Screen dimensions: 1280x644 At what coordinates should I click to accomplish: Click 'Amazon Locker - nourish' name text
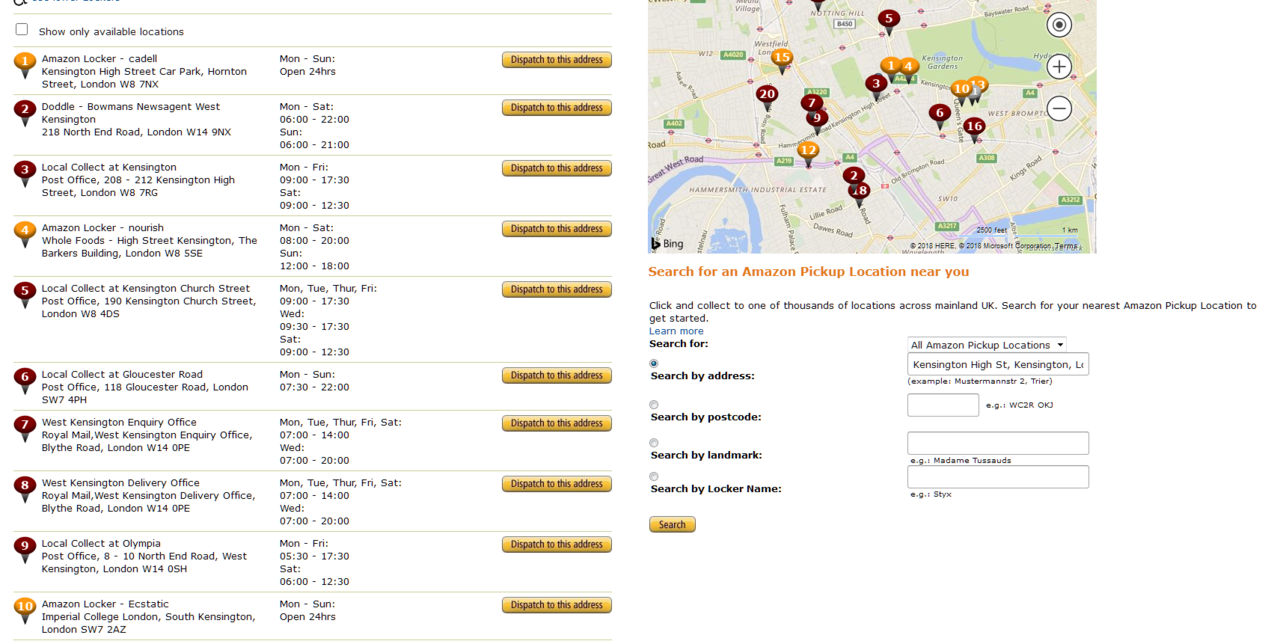coord(103,228)
